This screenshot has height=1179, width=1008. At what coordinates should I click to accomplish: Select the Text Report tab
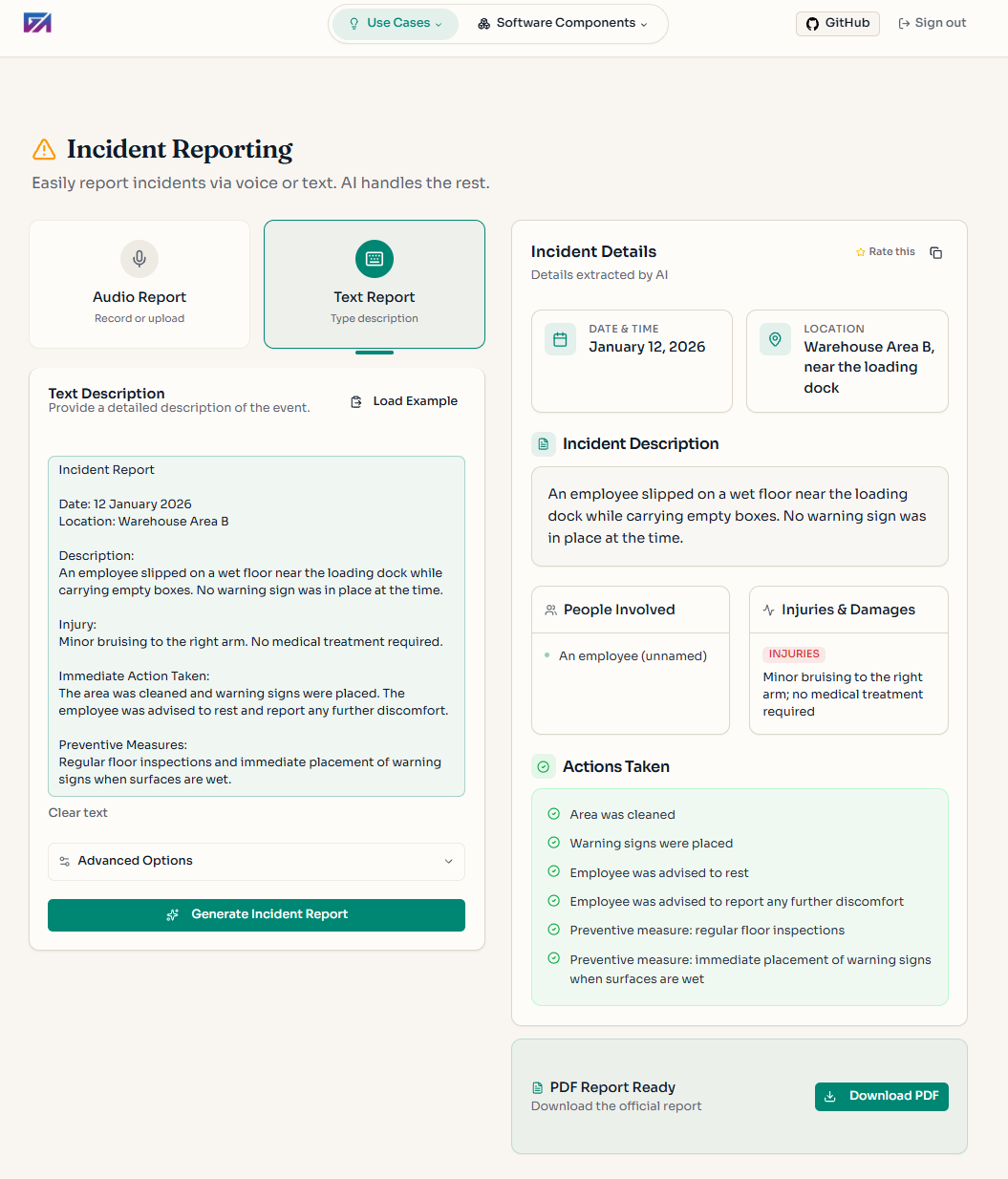tap(374, 284)
